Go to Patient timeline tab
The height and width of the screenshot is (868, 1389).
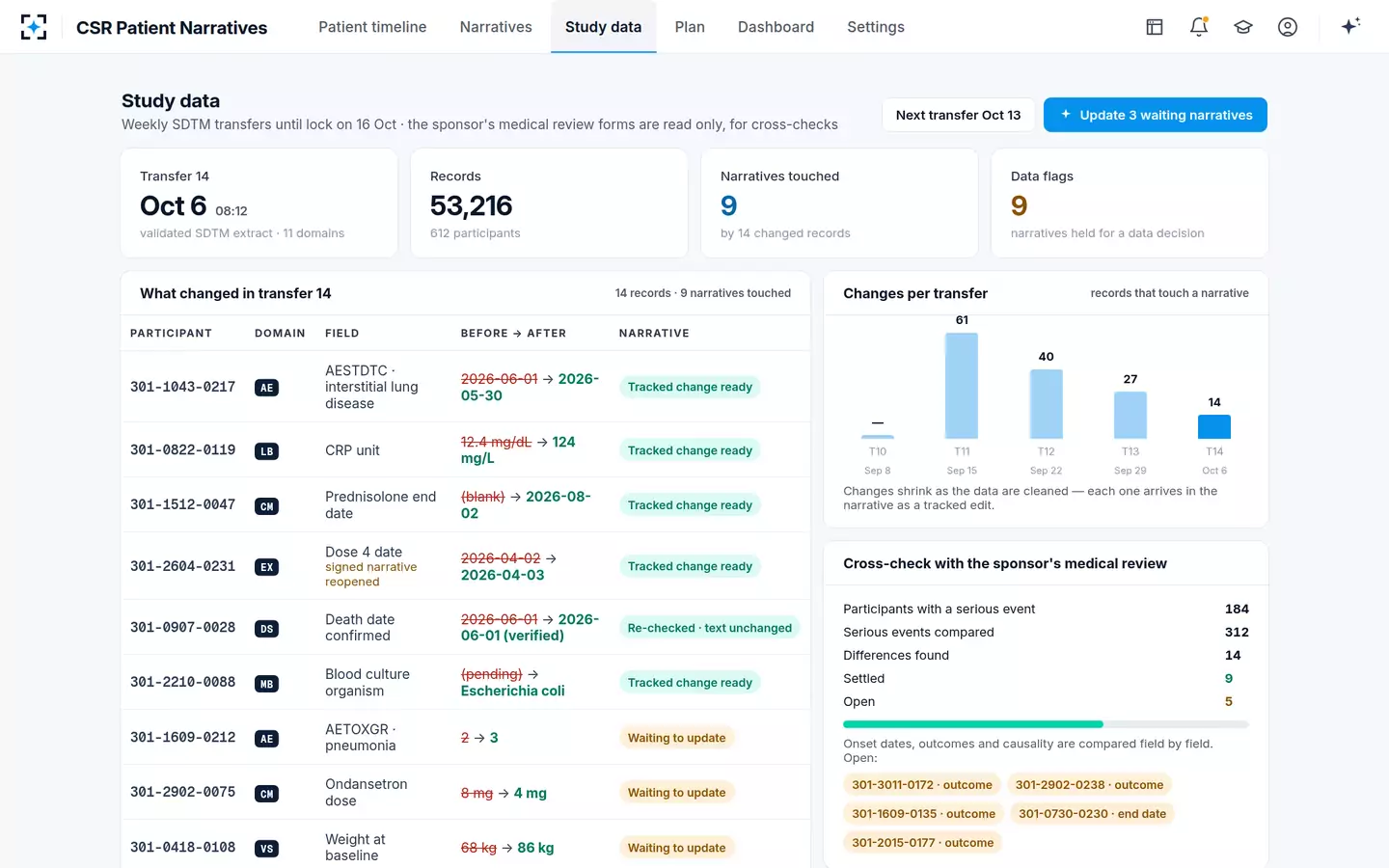pos(372,27)
